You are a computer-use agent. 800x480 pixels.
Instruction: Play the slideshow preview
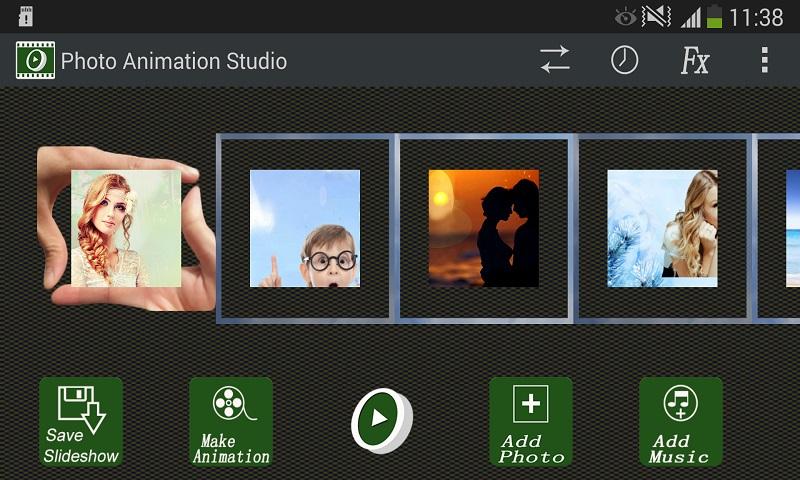pyautogui.click(x=382, y=421)
